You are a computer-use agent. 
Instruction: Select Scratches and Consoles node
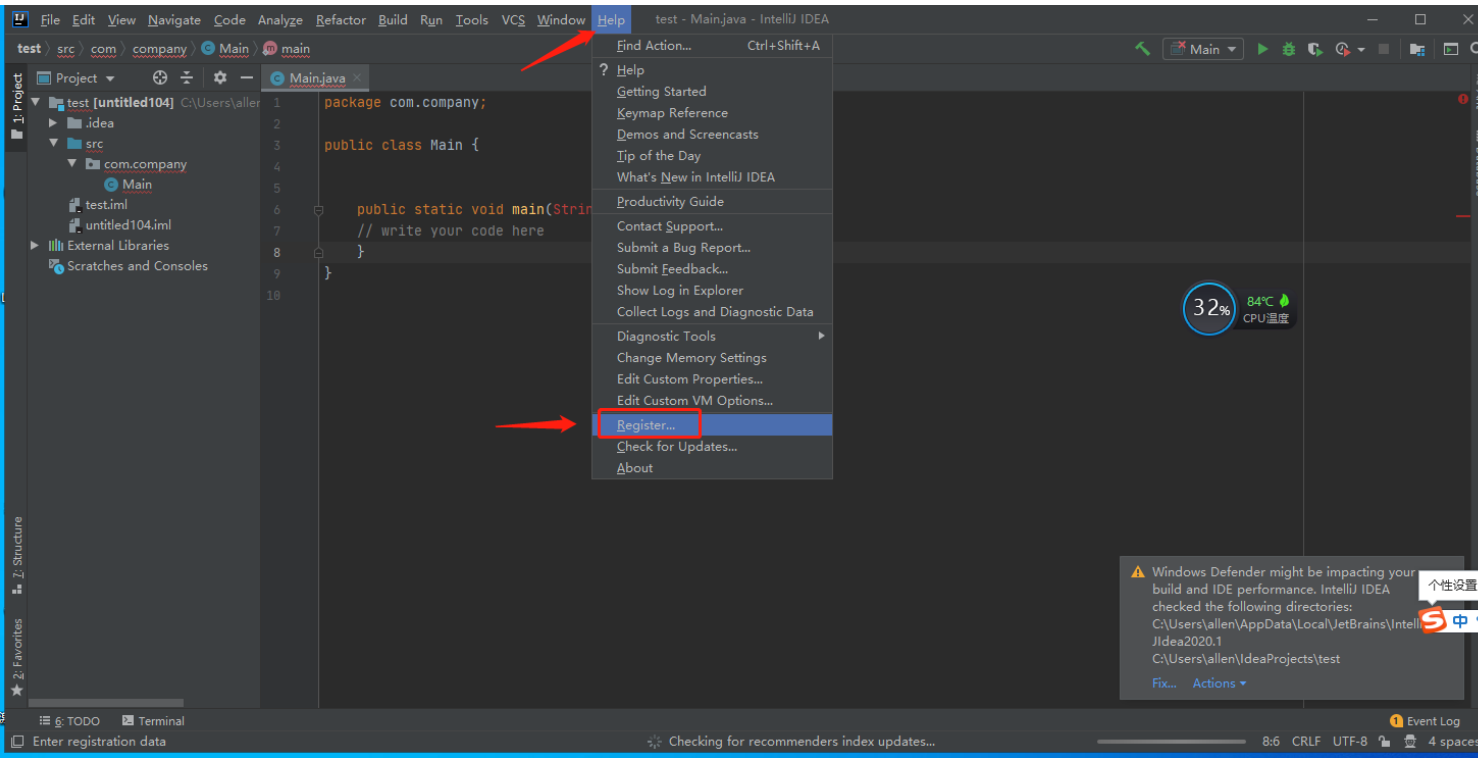(x=128, y=266)
